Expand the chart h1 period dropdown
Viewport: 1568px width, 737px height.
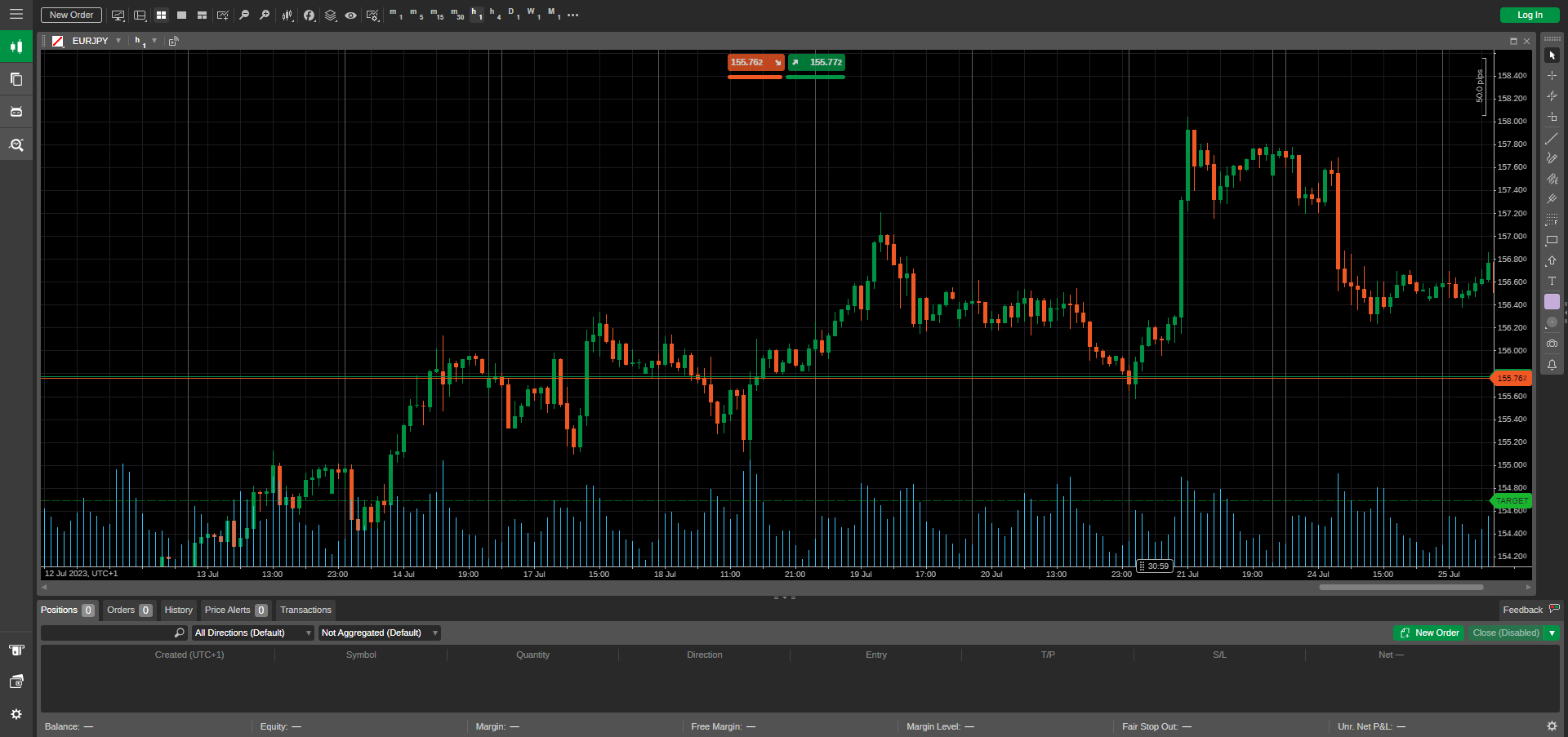154,41
